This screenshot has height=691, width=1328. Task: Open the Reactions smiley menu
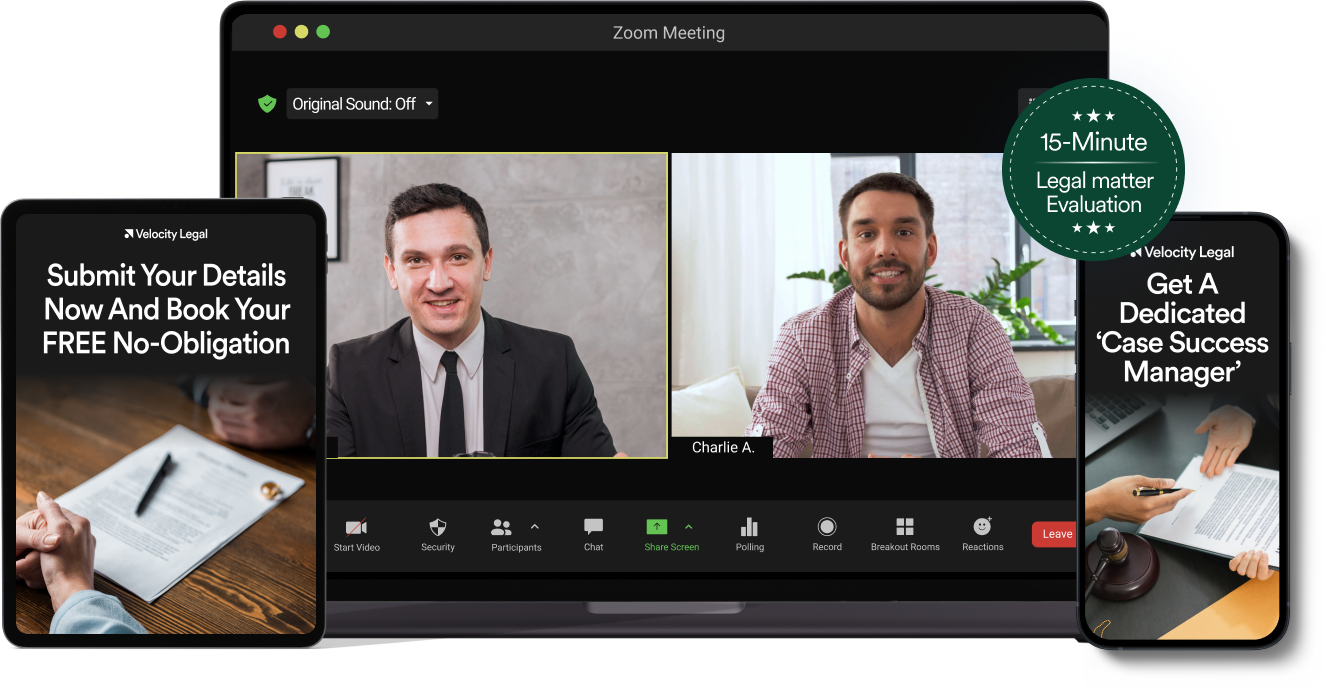(x=982, y=527)
